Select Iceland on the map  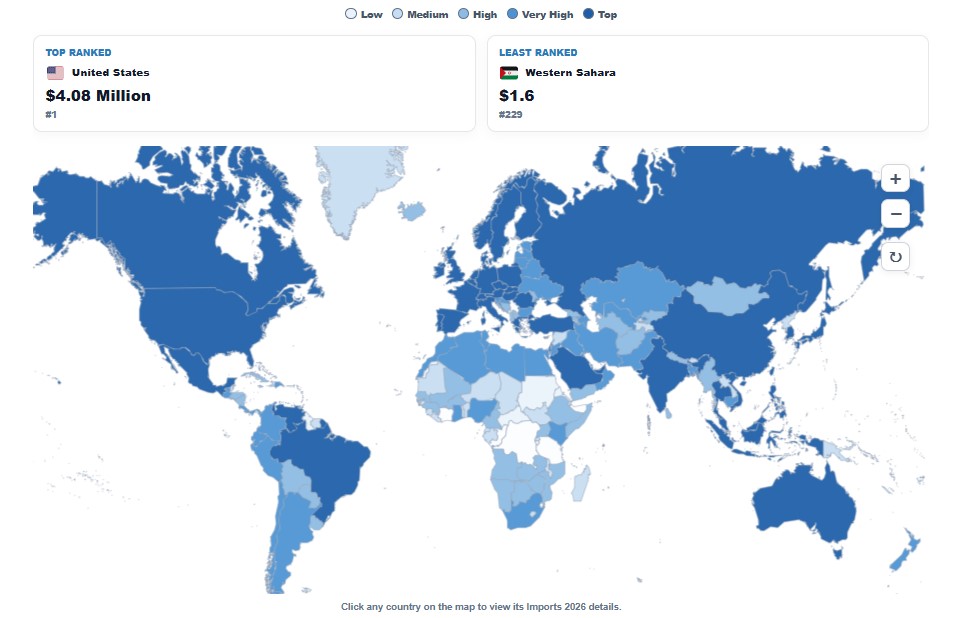point(412,211)
